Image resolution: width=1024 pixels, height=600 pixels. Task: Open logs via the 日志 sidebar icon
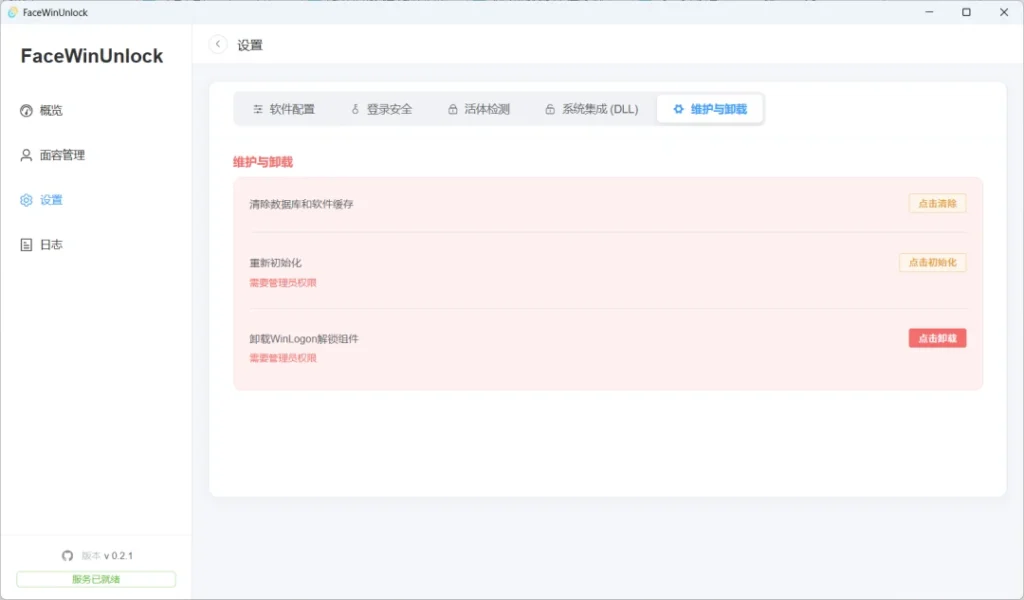pos(24,244)
